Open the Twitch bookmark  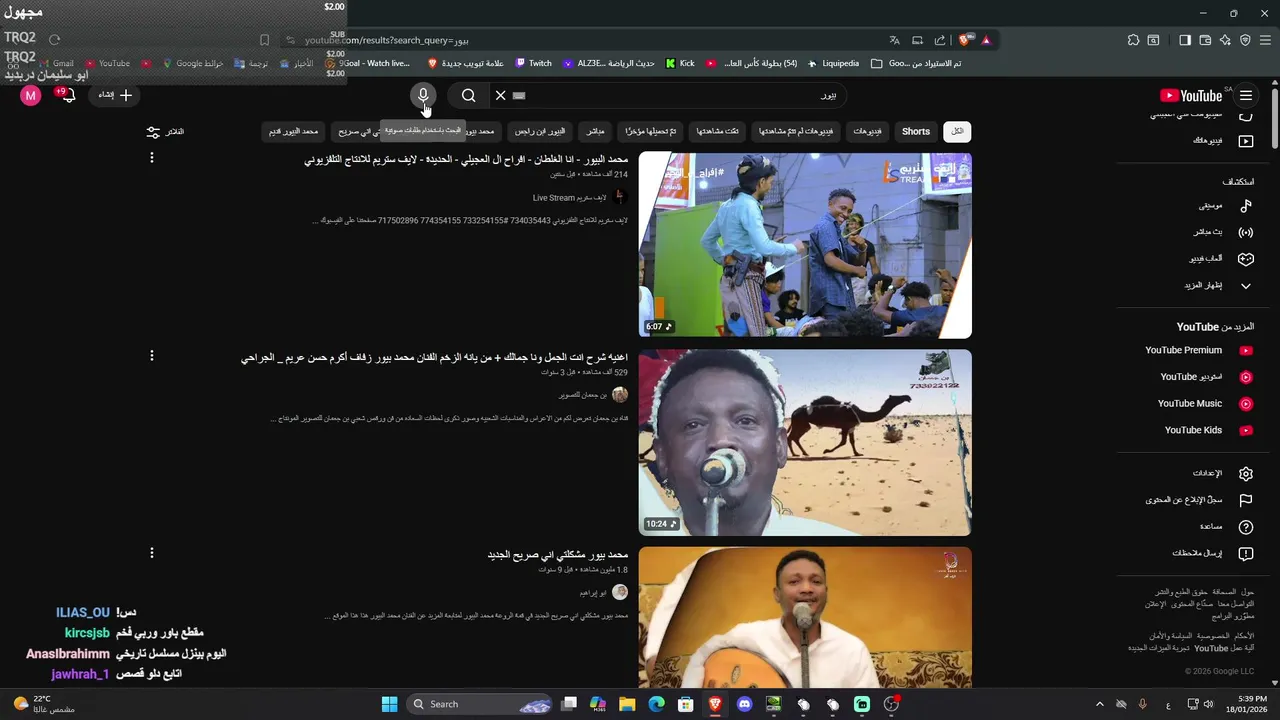[x=534, y=63]
